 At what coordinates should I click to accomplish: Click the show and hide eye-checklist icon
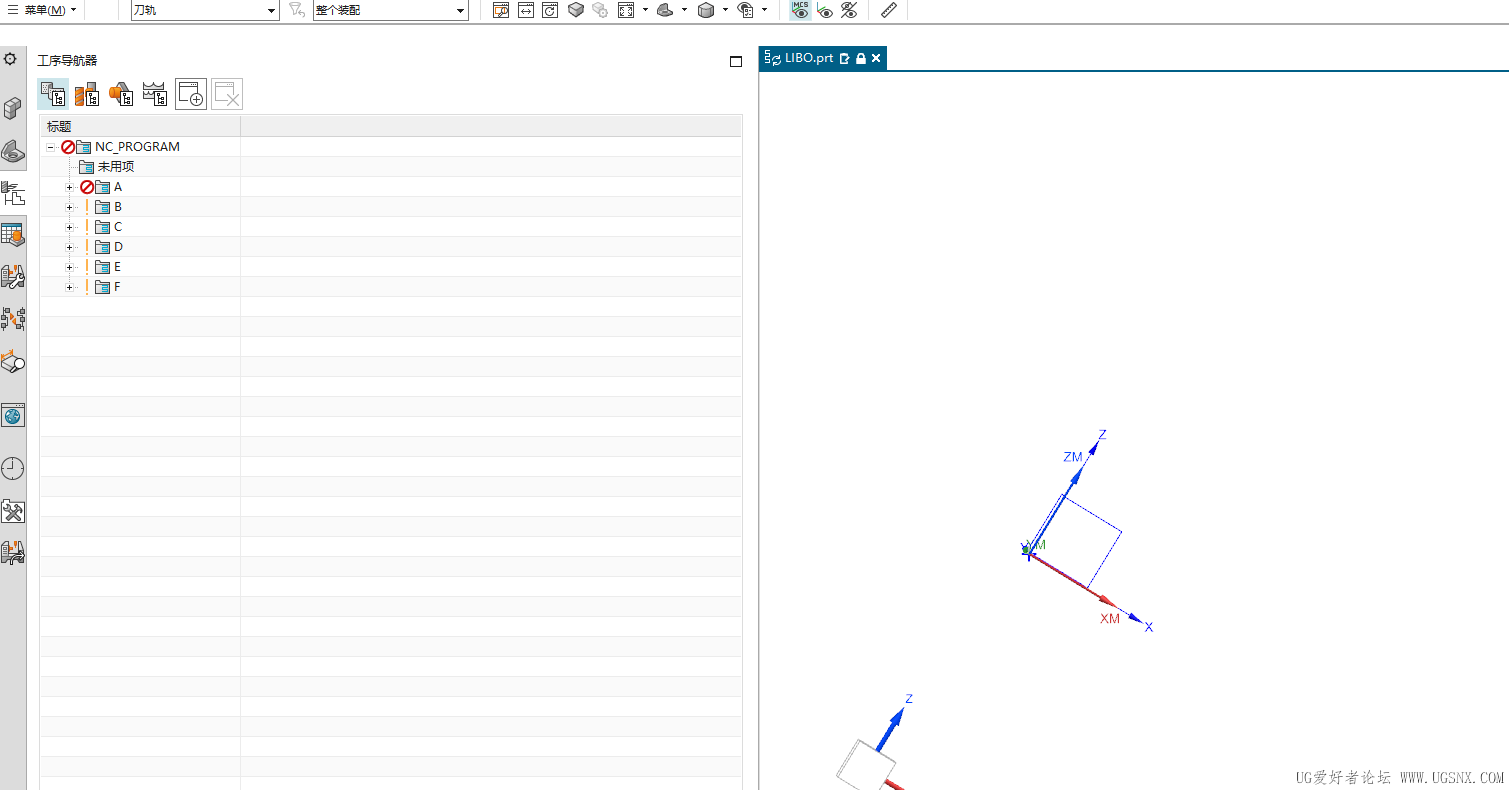point(746,10)
